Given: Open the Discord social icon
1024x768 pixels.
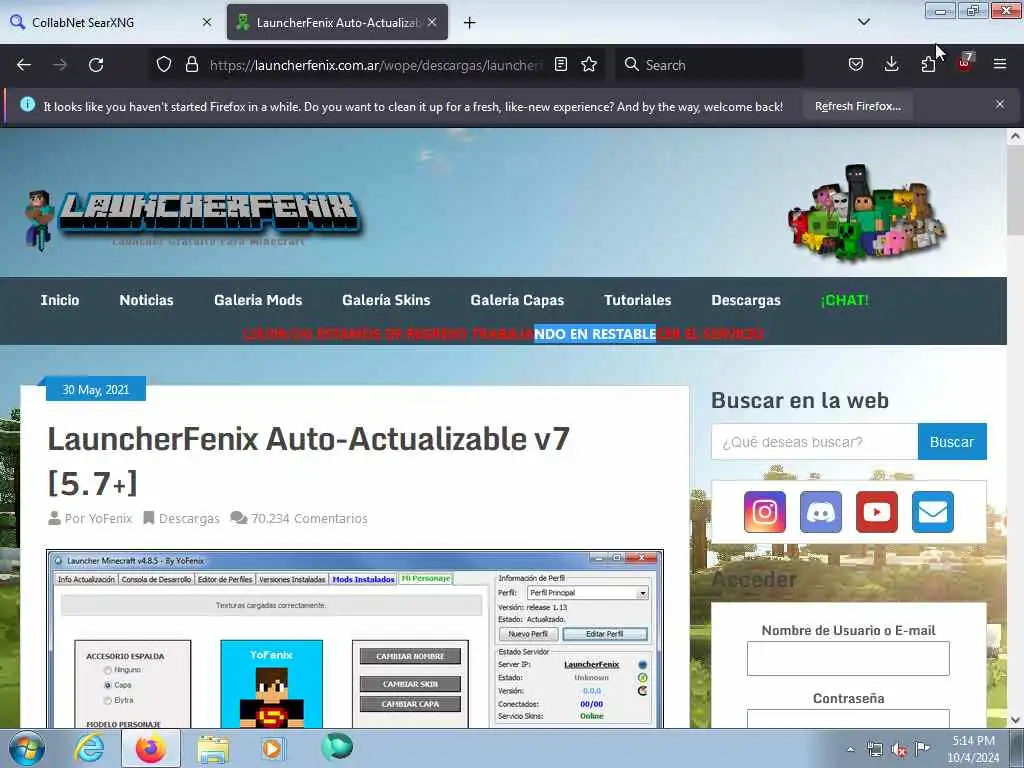Looking at the screenshot, I should 821,512.
